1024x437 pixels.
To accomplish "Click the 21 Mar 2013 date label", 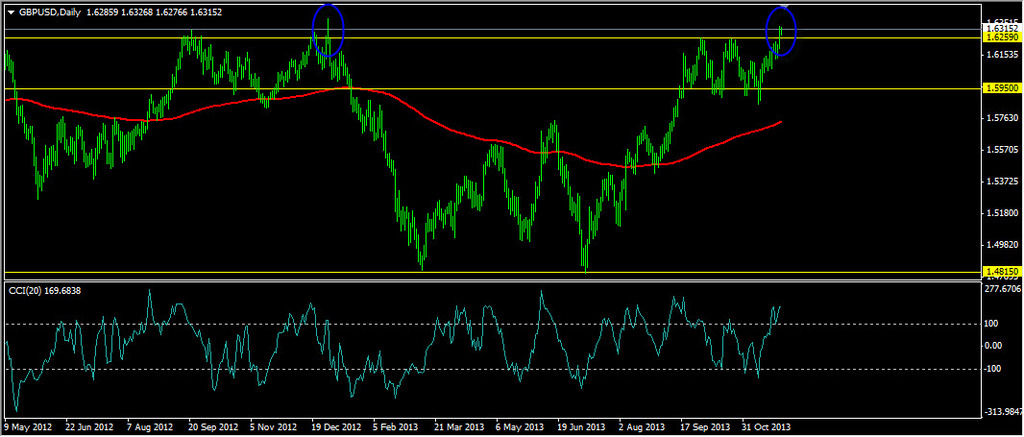I will 460,427.
